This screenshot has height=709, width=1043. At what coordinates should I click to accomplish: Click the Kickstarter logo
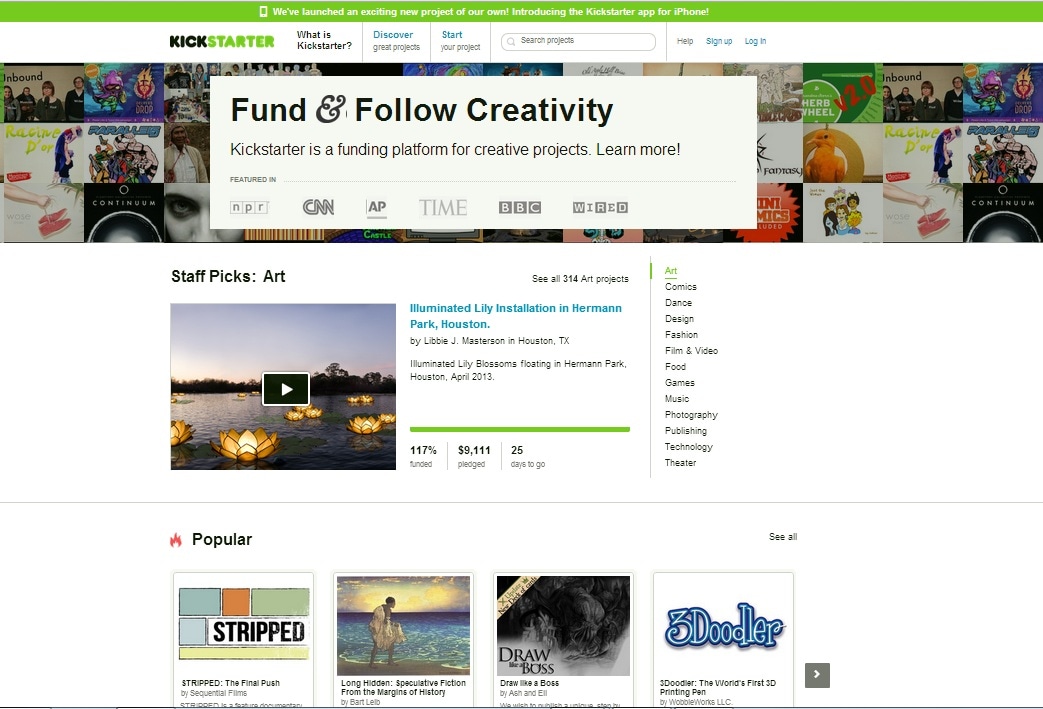(x=222, y=41)
